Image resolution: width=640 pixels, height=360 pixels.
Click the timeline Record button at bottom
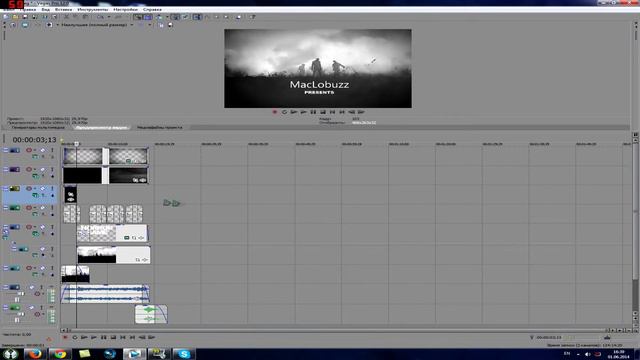65,337
